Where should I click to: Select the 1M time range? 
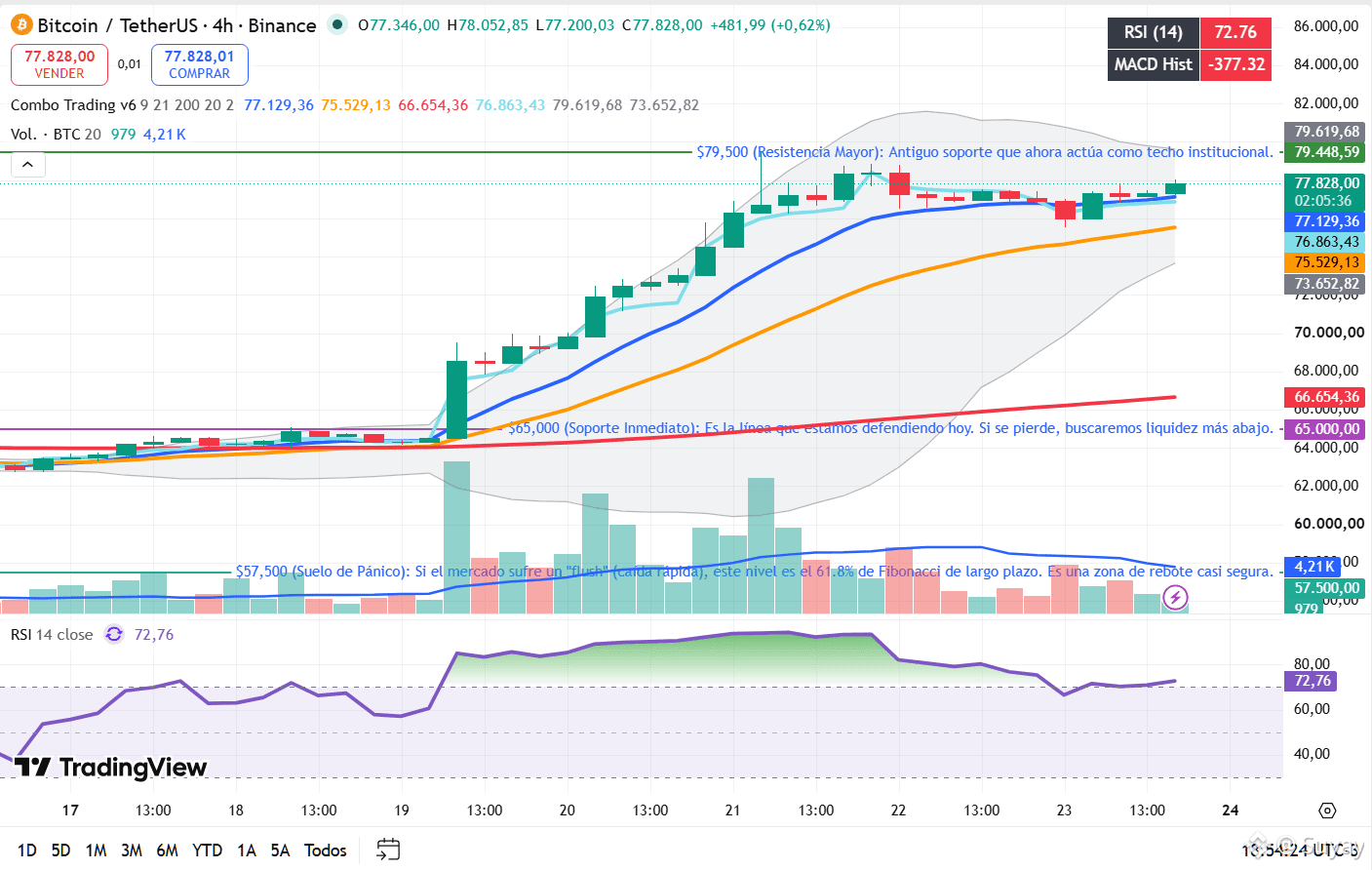[x=96, y=850]
